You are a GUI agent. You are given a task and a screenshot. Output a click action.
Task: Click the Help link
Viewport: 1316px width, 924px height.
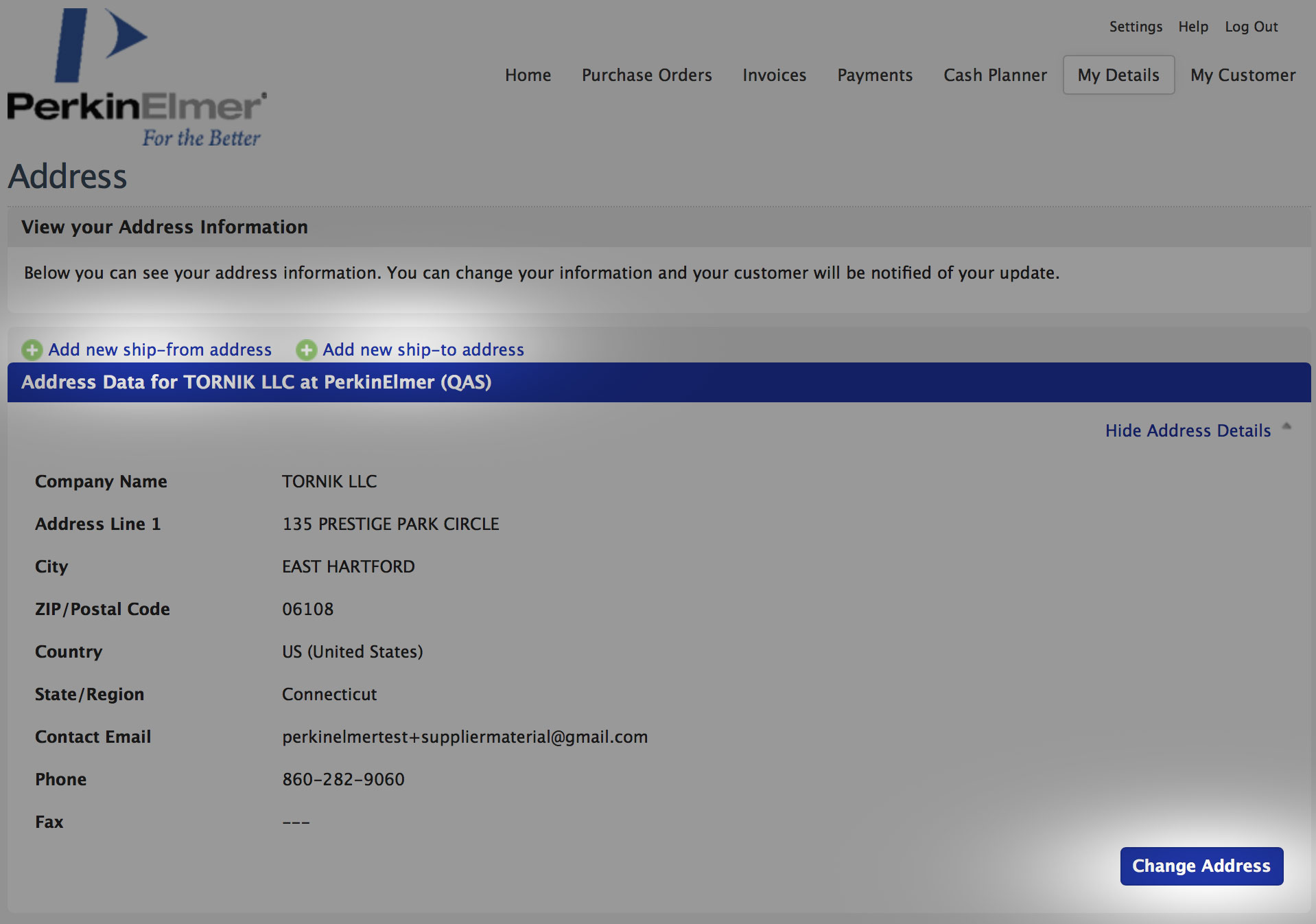(x=1193, y=27)
